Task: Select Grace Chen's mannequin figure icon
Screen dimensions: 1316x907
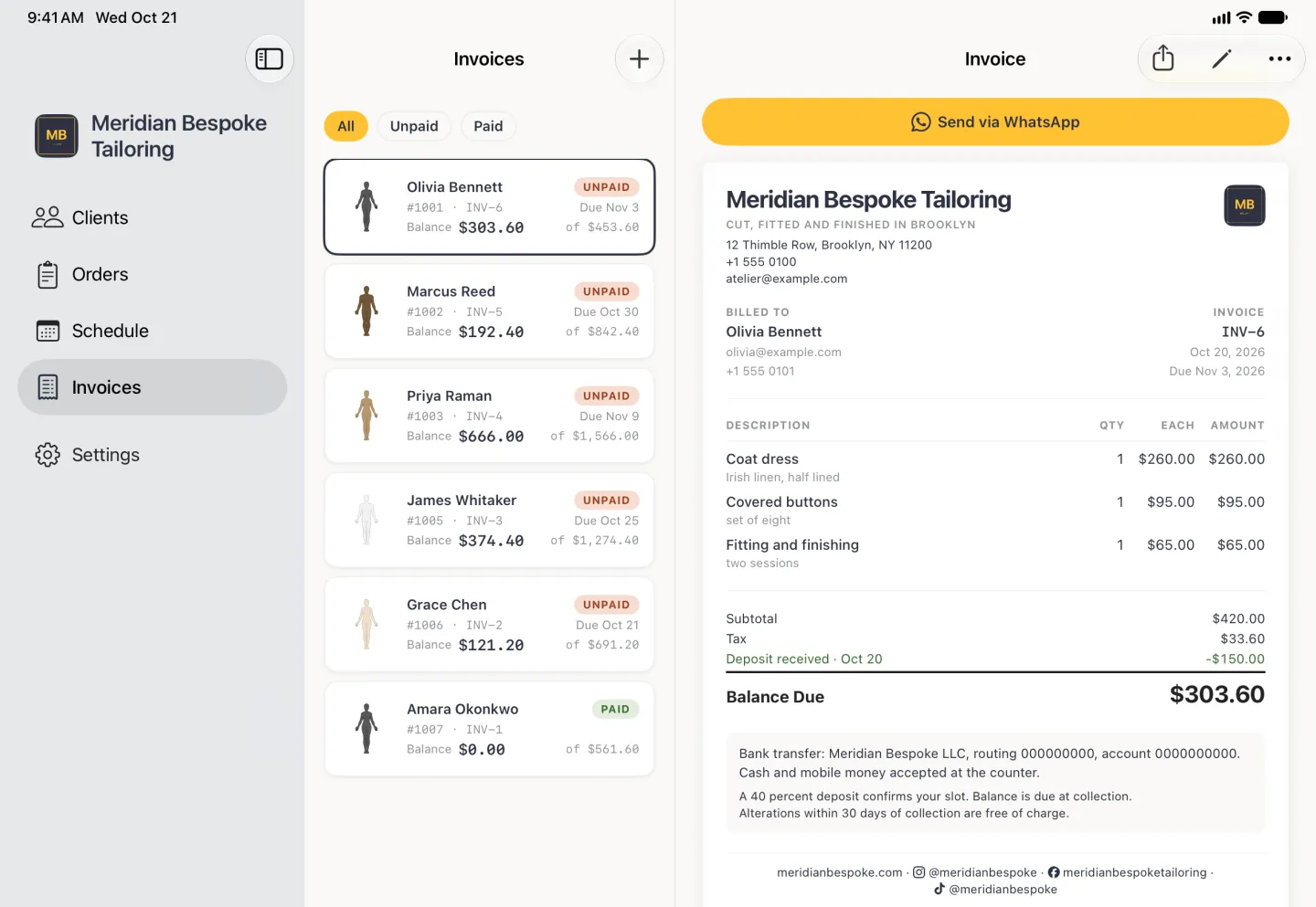Action: click(x=367, y=624)
